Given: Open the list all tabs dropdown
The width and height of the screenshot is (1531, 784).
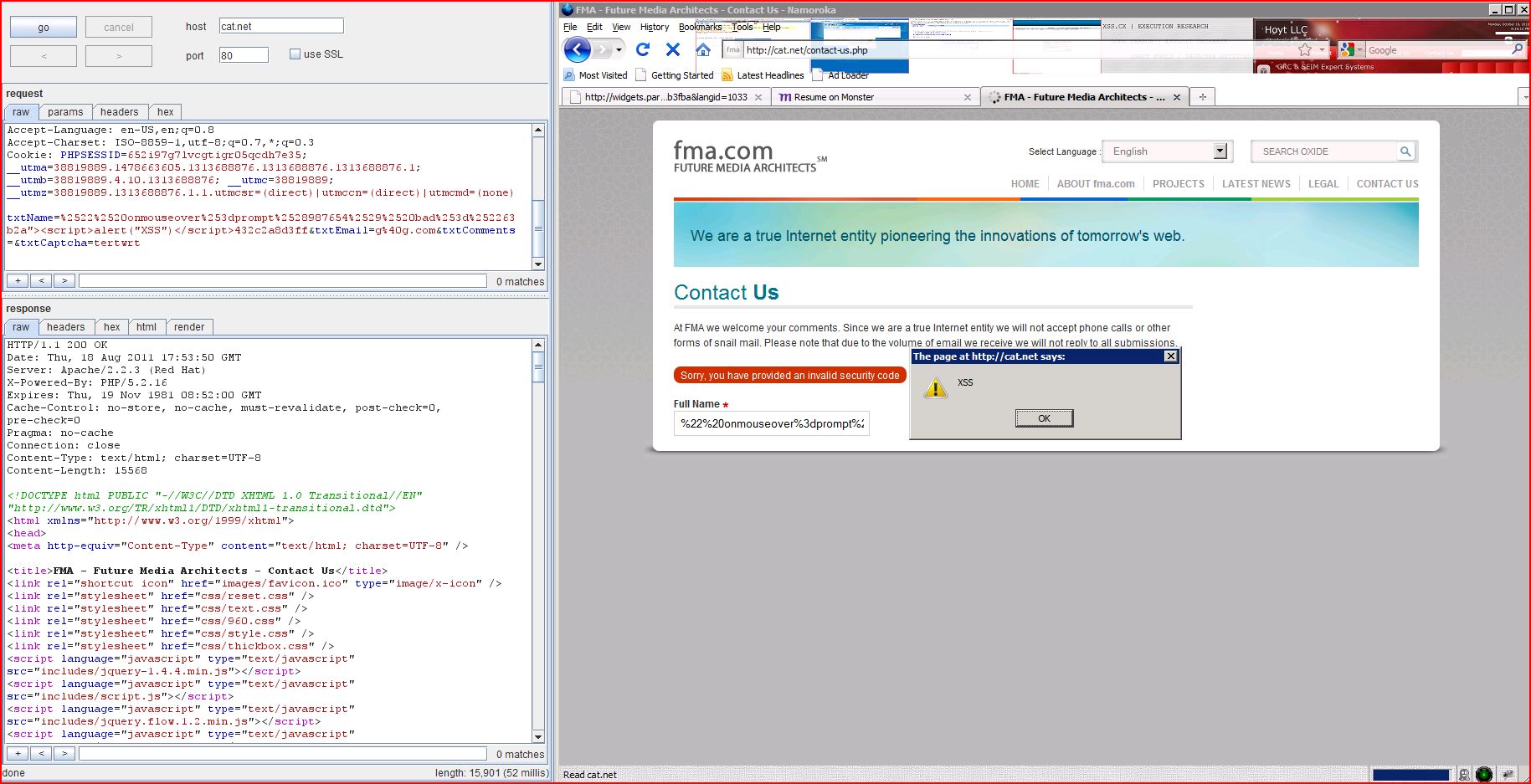Looking at the screenshot, I should tap(1525, 97).
